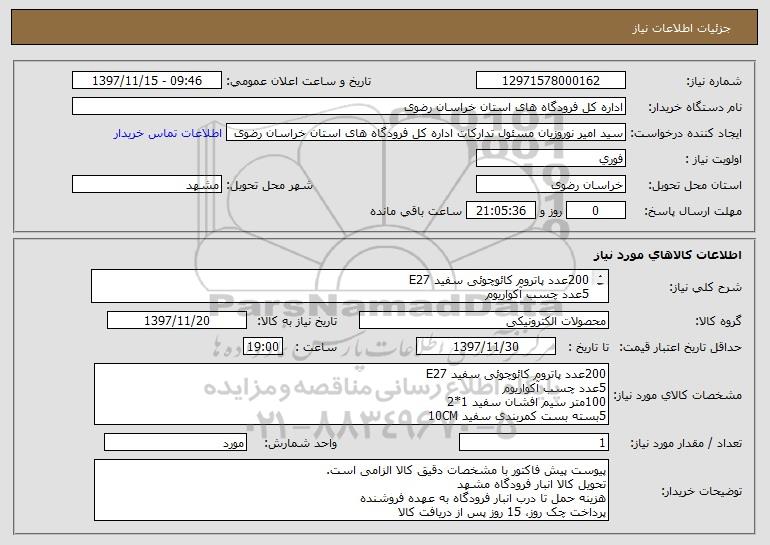Viewport: 770px width, 545px height.
Task: Click the buyer notes text area توضیحات خریدار
Action: [x=351, y=490]
